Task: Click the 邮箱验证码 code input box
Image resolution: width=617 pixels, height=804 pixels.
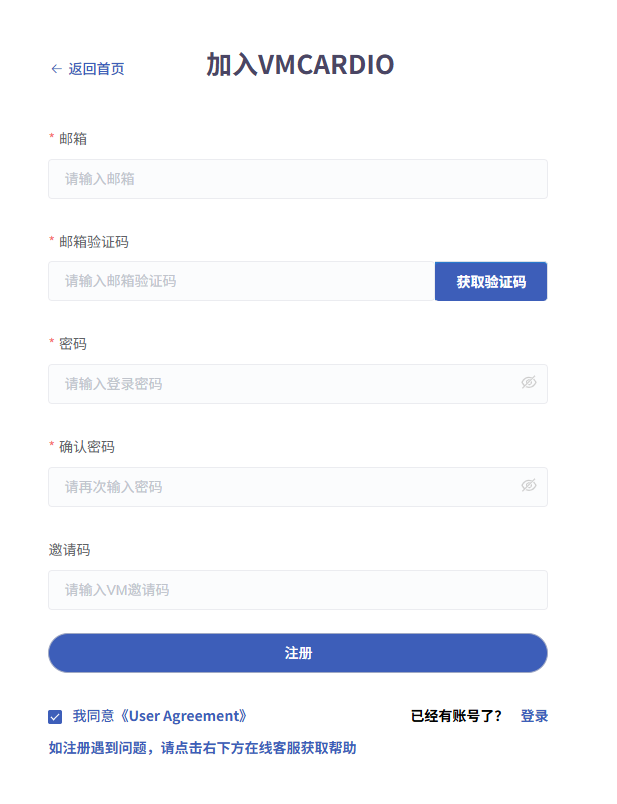Action: (x=240, y=281)
